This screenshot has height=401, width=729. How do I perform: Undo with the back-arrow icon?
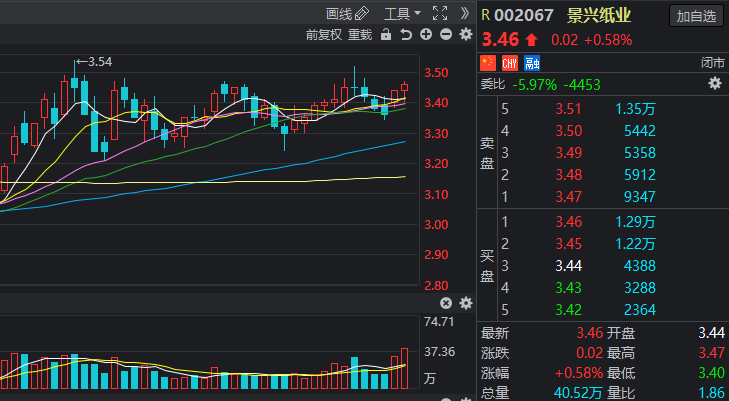406,34
